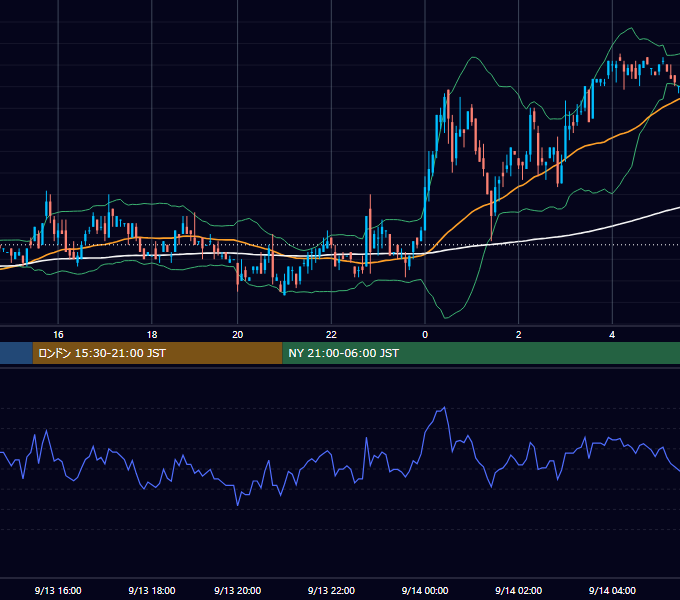Screen dimensions: 680x600
Task: Select the 2 hour label on upper axis
Action: pos(519,335)
